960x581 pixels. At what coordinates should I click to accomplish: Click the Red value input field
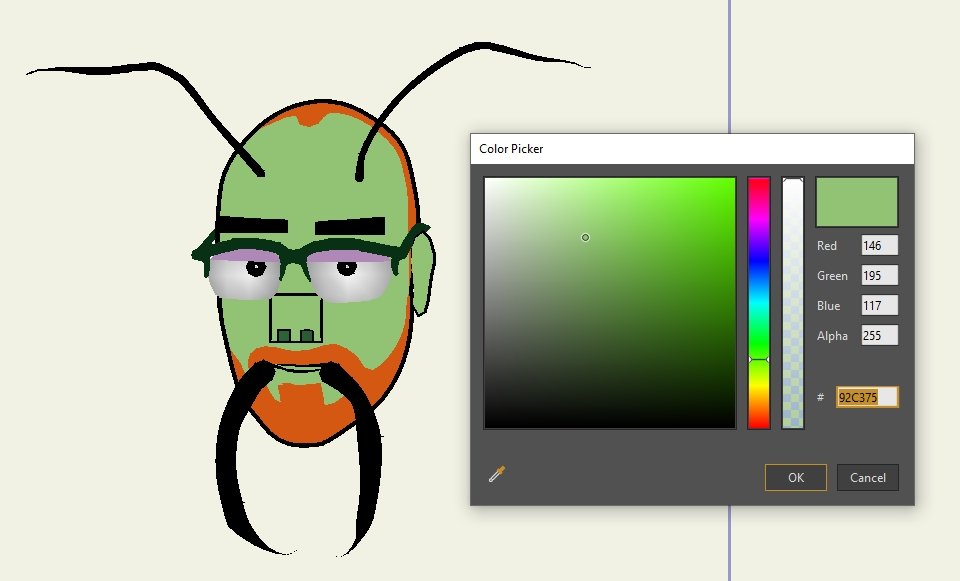point(879,246)
